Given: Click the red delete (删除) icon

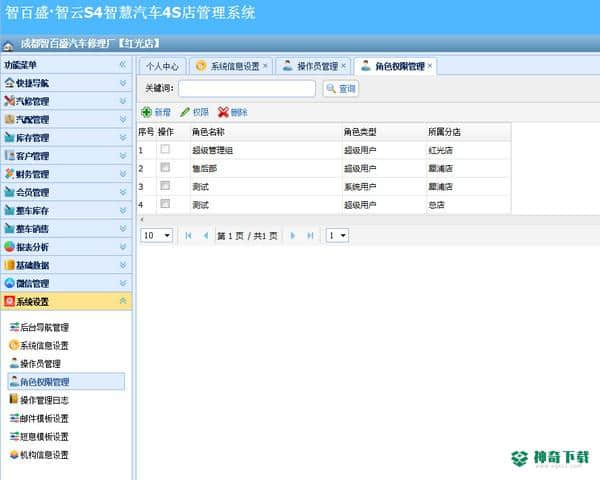Looking at the screenshot, I should tap(223, 112).
